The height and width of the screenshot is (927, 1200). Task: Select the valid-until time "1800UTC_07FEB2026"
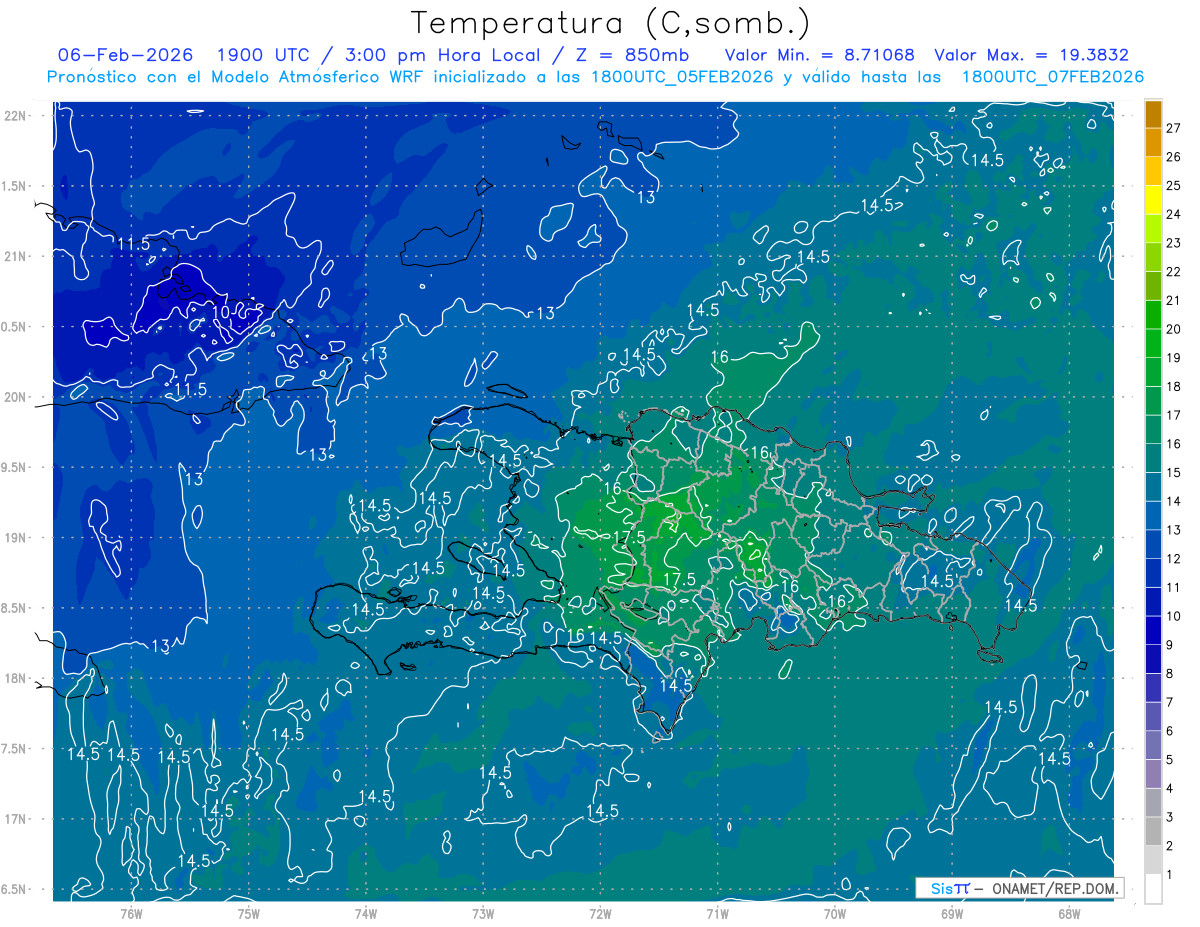[x=1052, y=77]
